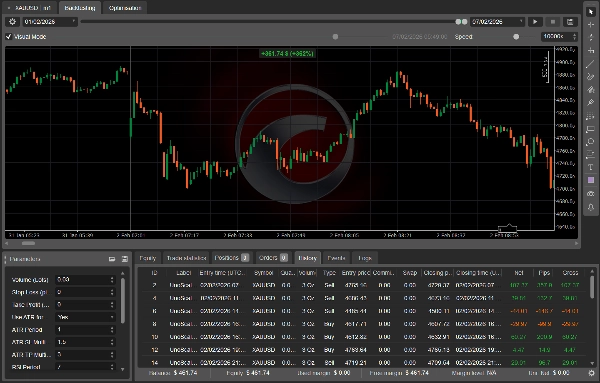Open the price alert bell icon
The height and width of the screenshot is (383, 600).
point(591,207)
